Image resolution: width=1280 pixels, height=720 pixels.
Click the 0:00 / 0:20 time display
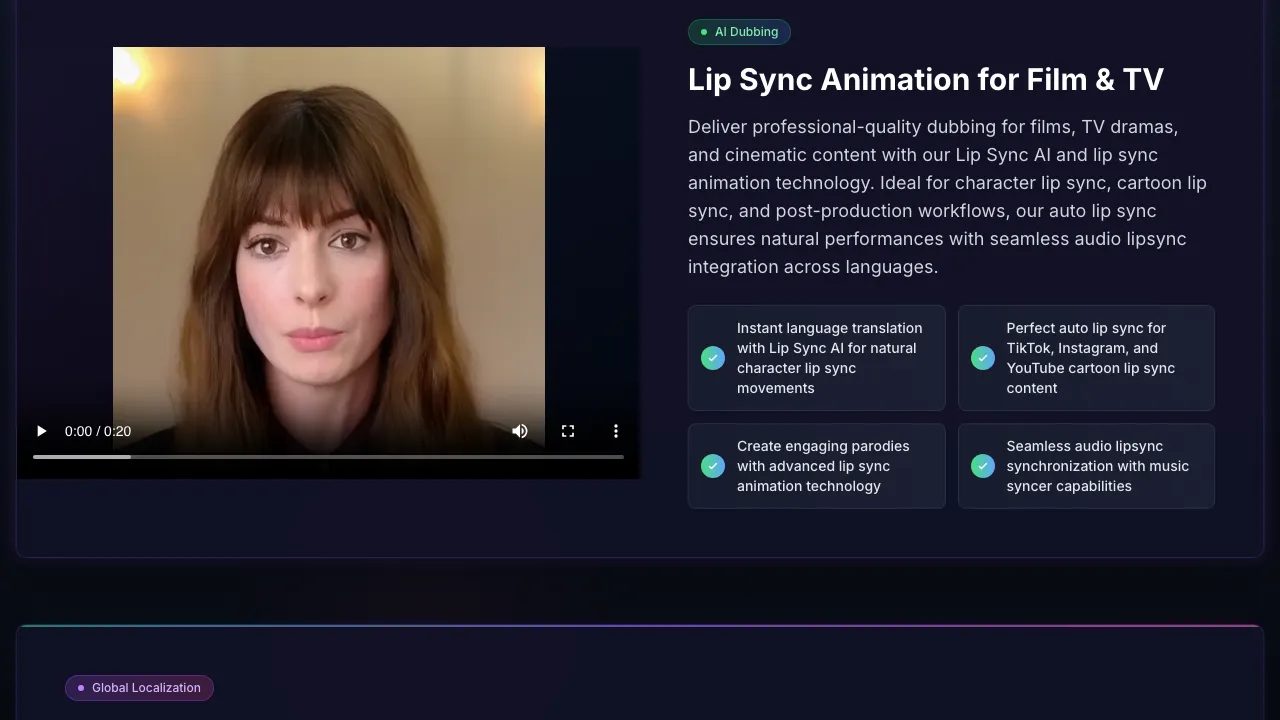[x=97, y=431]
